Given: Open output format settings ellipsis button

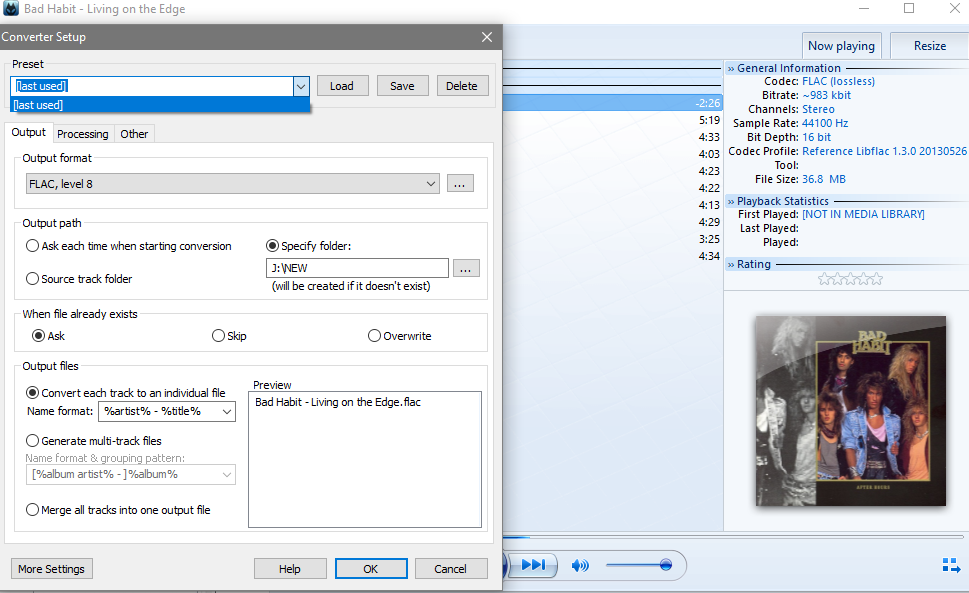Looking at the screenshot, I should 460,184.
